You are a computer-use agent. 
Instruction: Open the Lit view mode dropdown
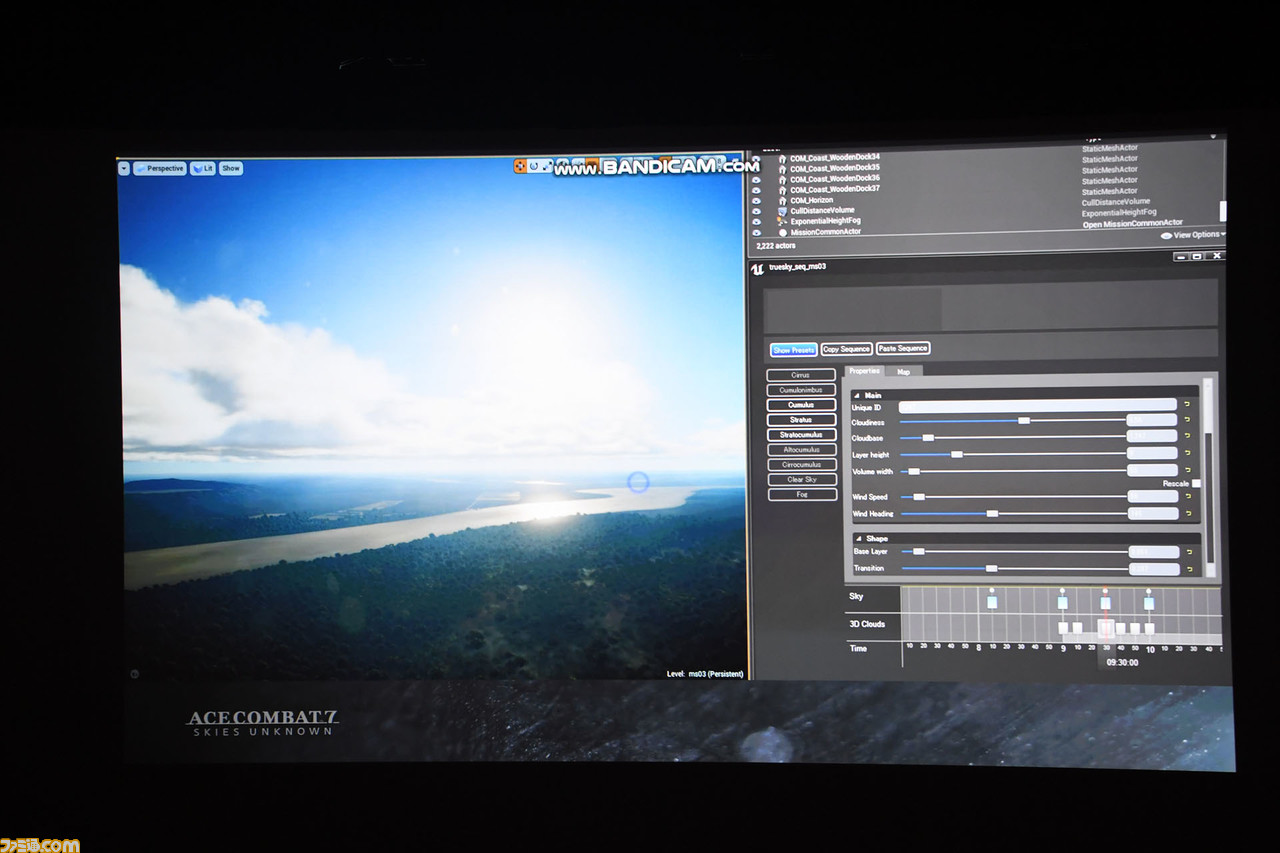point(203,168)
